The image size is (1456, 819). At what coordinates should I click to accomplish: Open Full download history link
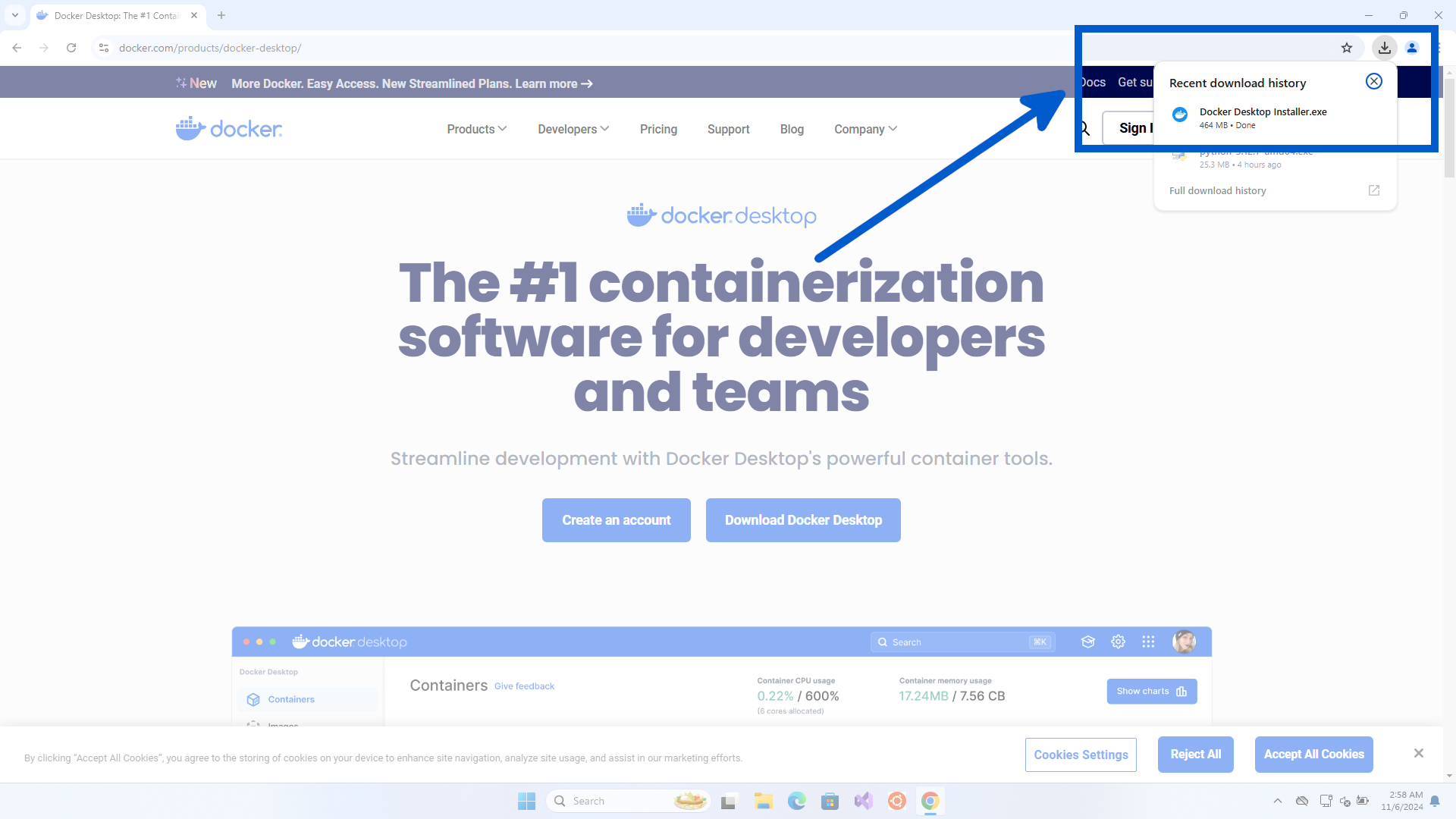pyautogui.click(x=1218, y=190)
